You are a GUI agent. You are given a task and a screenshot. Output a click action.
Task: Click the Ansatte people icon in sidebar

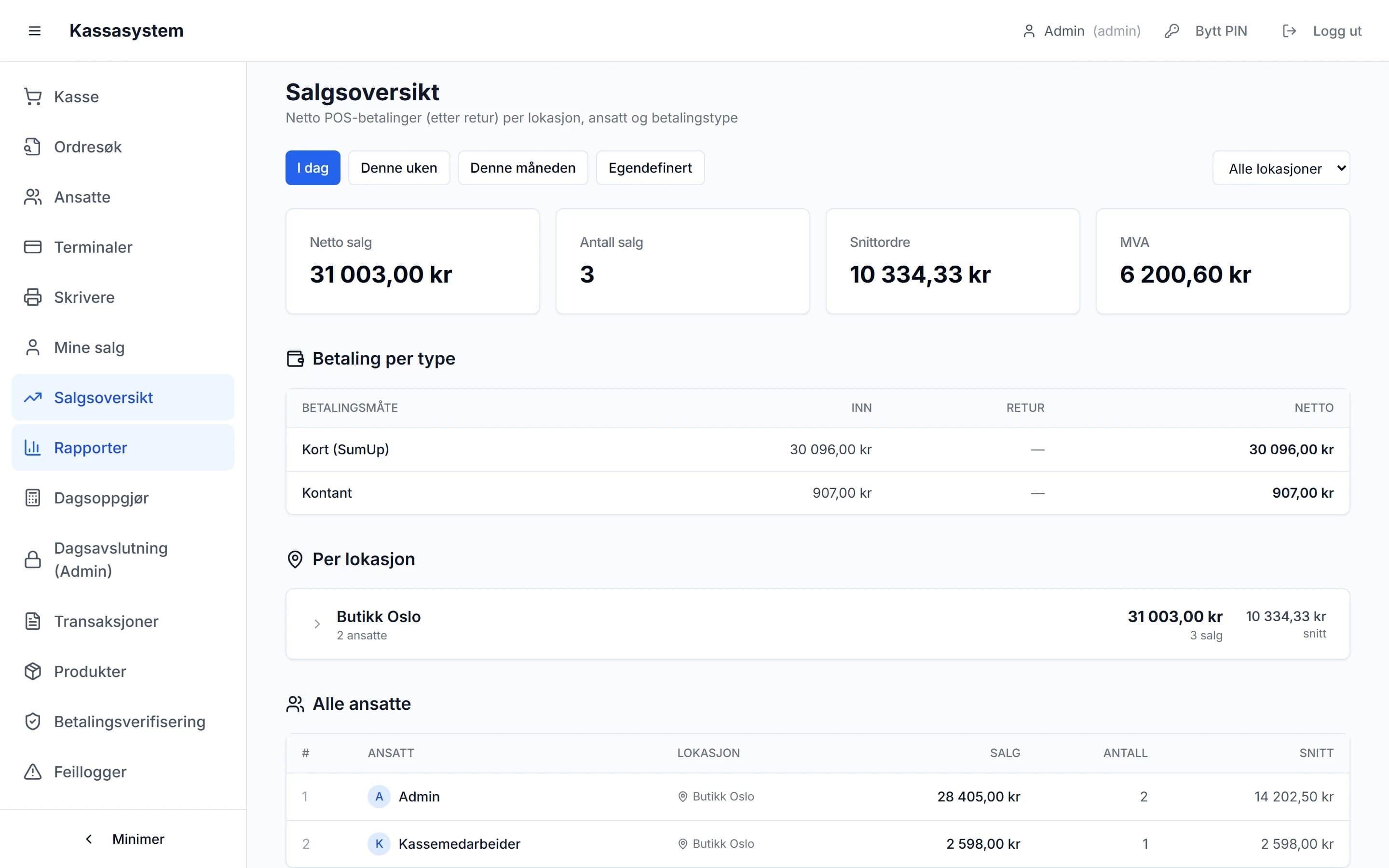[33, 197]
